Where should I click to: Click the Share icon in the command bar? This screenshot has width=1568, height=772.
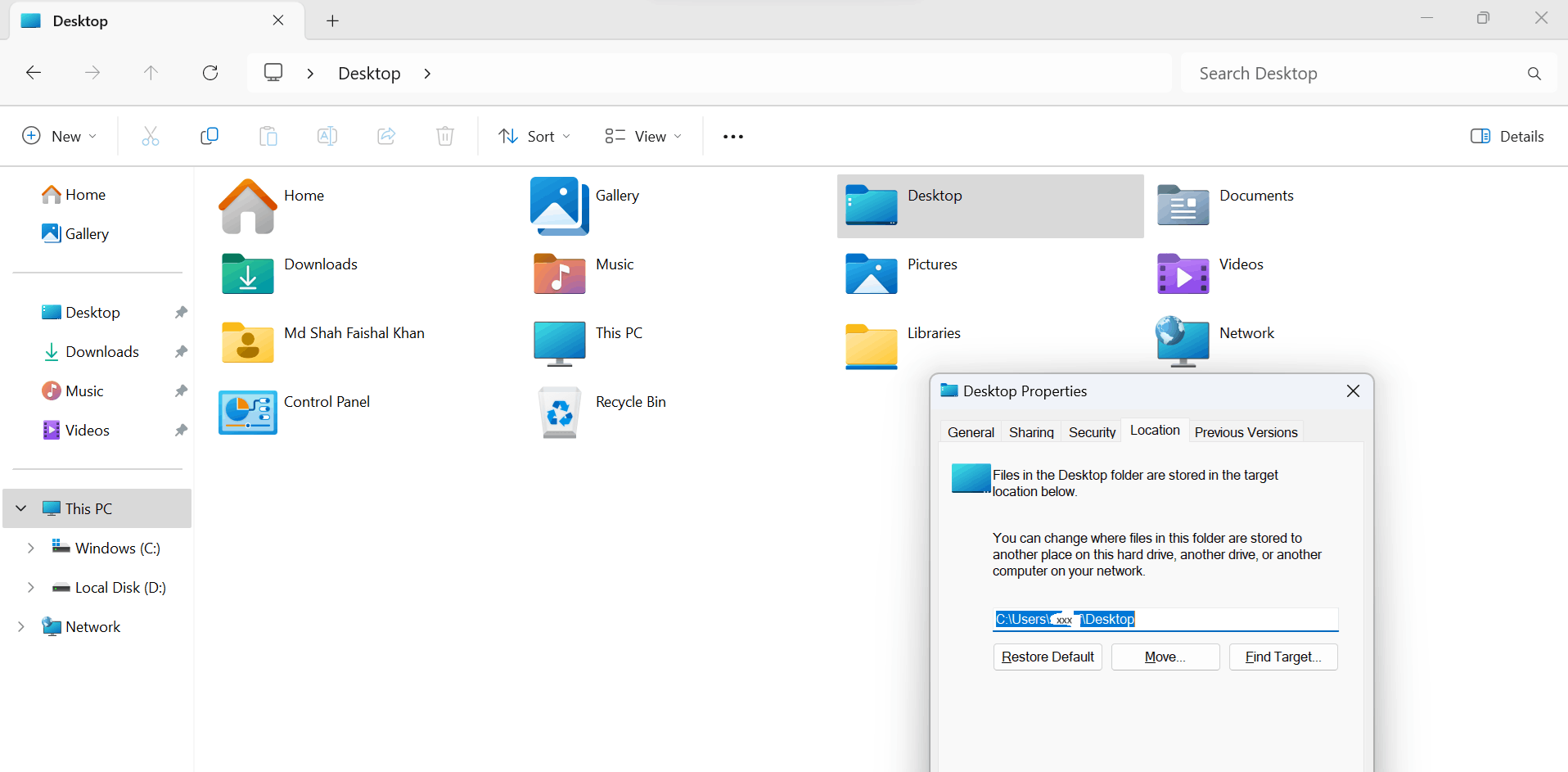click(x=386, y=136)
